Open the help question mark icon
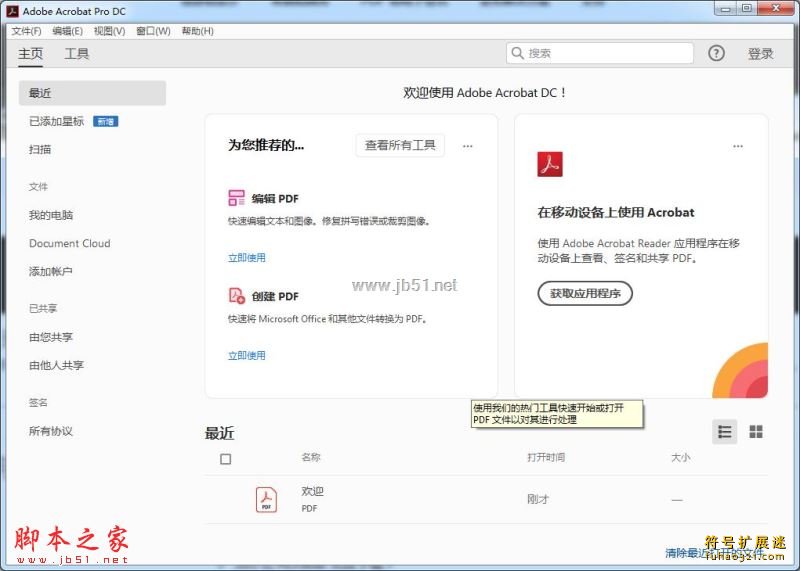The height and width of the screenshot is (571, 800). coord(716,53)
